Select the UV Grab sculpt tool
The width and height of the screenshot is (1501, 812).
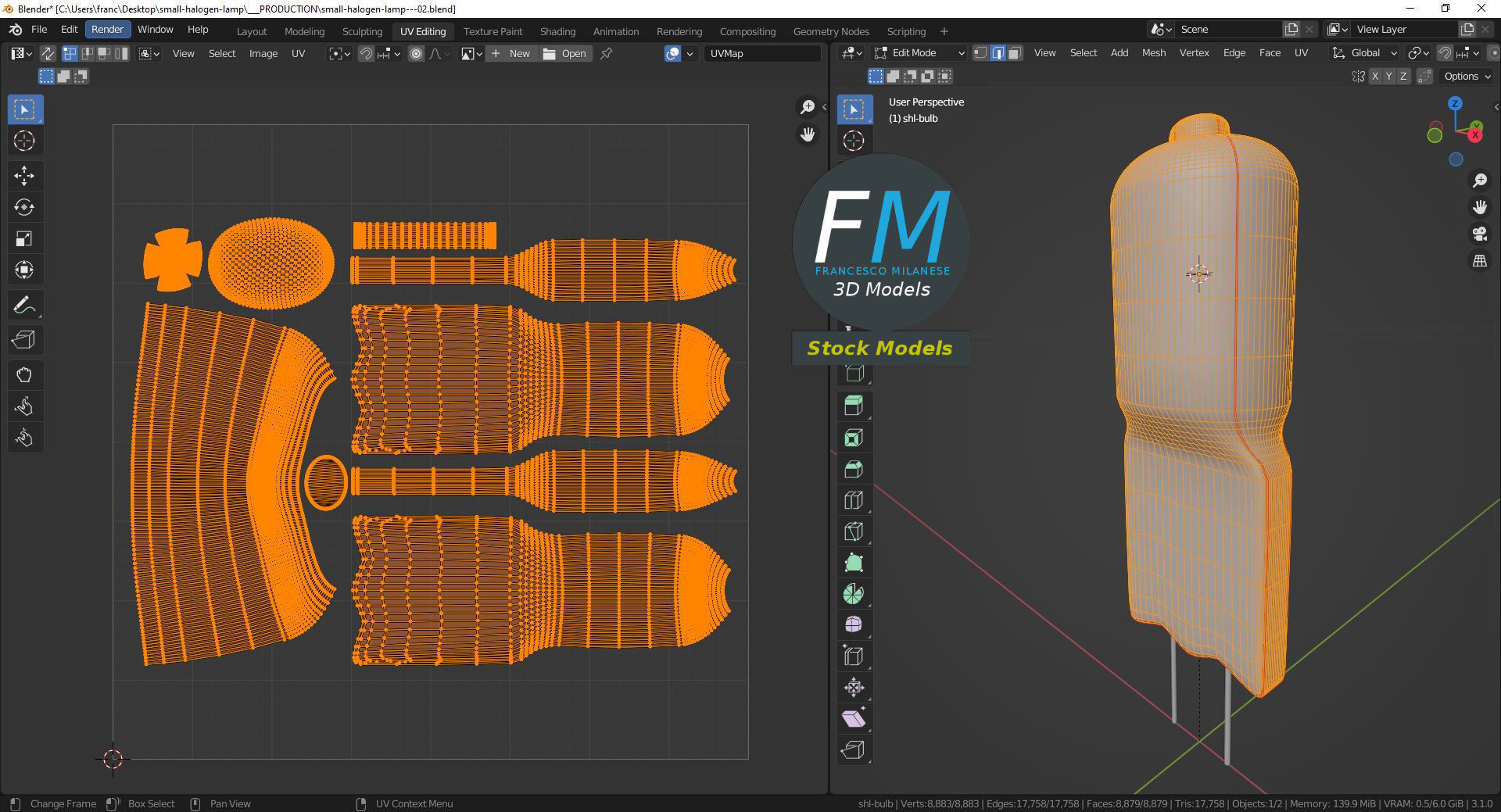[x=24, y=375]
